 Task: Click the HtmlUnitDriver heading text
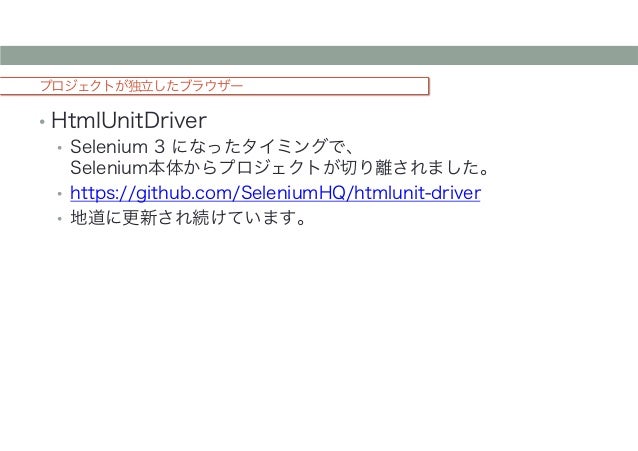129,120
